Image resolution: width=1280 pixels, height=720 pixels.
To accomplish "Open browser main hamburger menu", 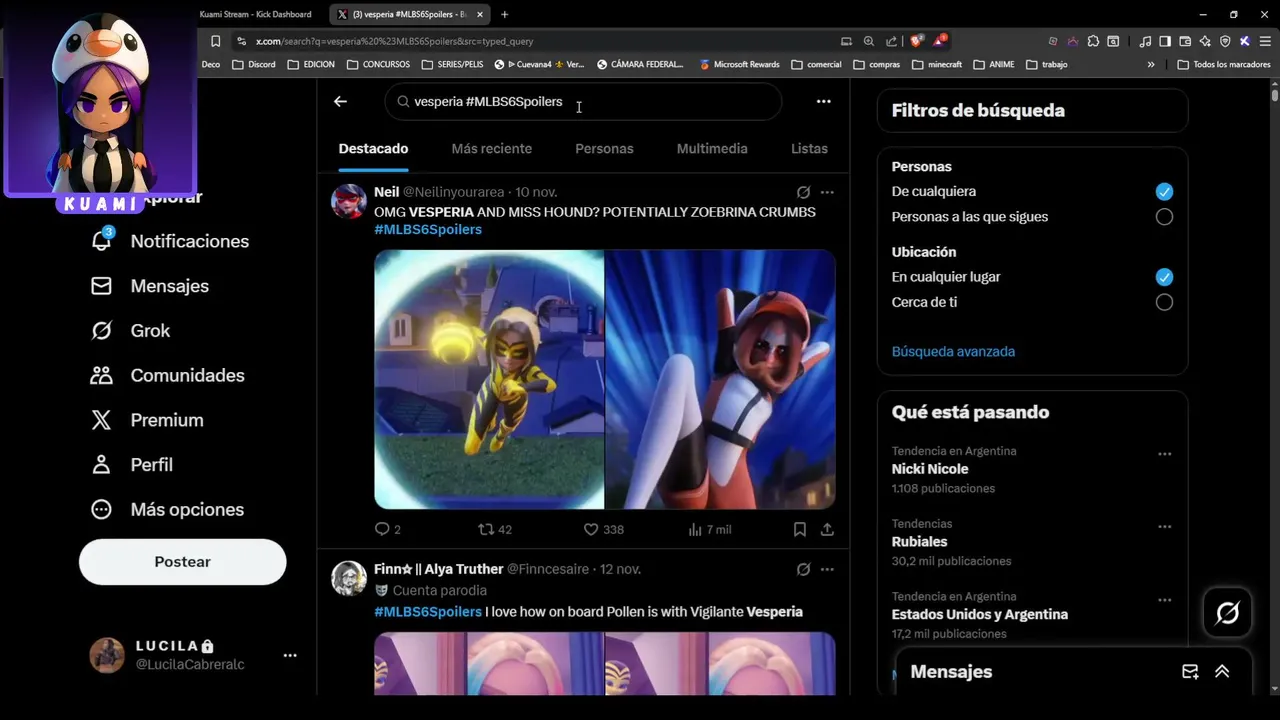I will pyautogui.click(x=1264, y=41).
